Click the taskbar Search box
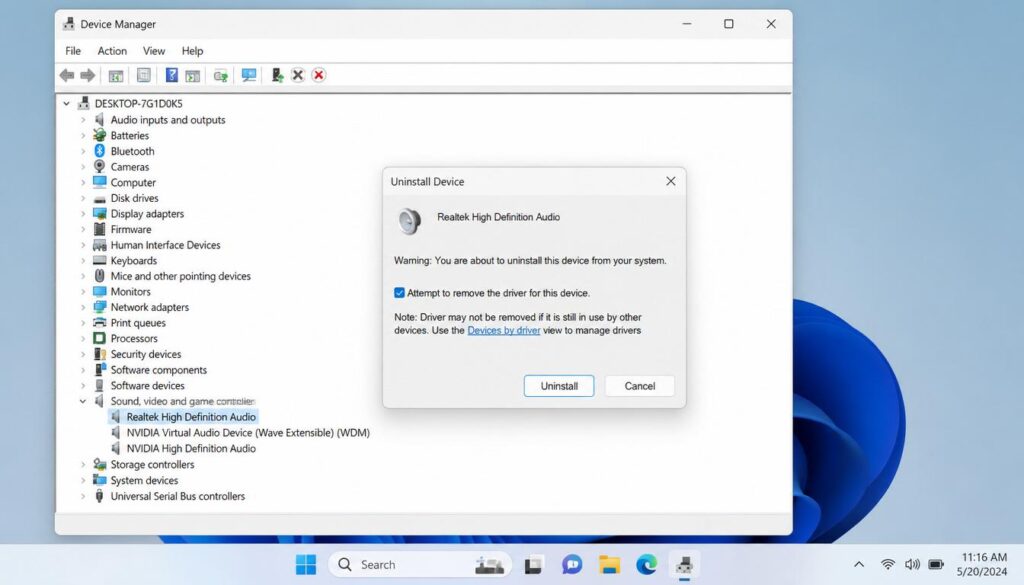Screen dimensions: 1024x585 coord(422,565)
